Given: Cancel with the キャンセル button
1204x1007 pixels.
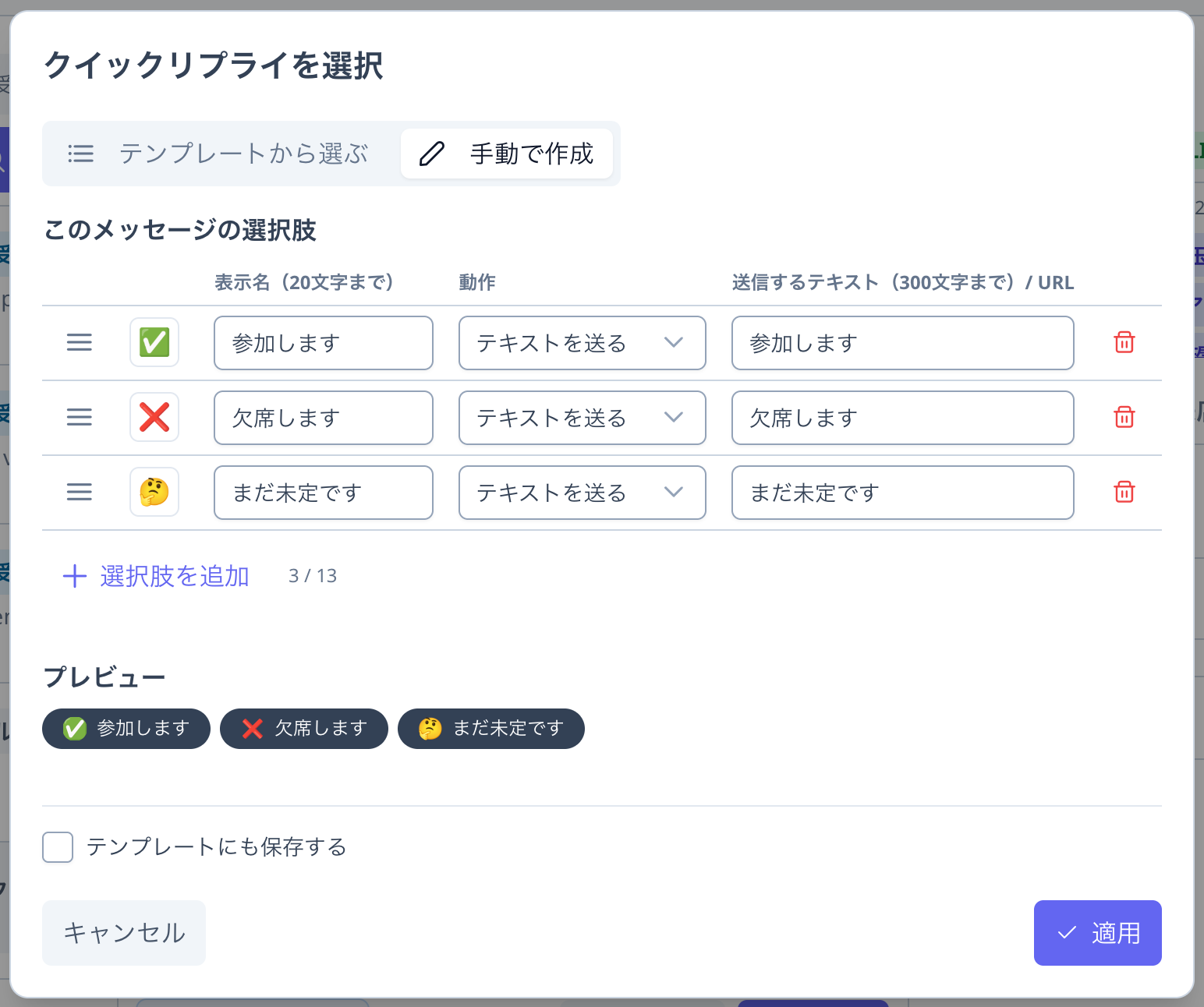Looking at the screenshot, I should tap(124, 933).
